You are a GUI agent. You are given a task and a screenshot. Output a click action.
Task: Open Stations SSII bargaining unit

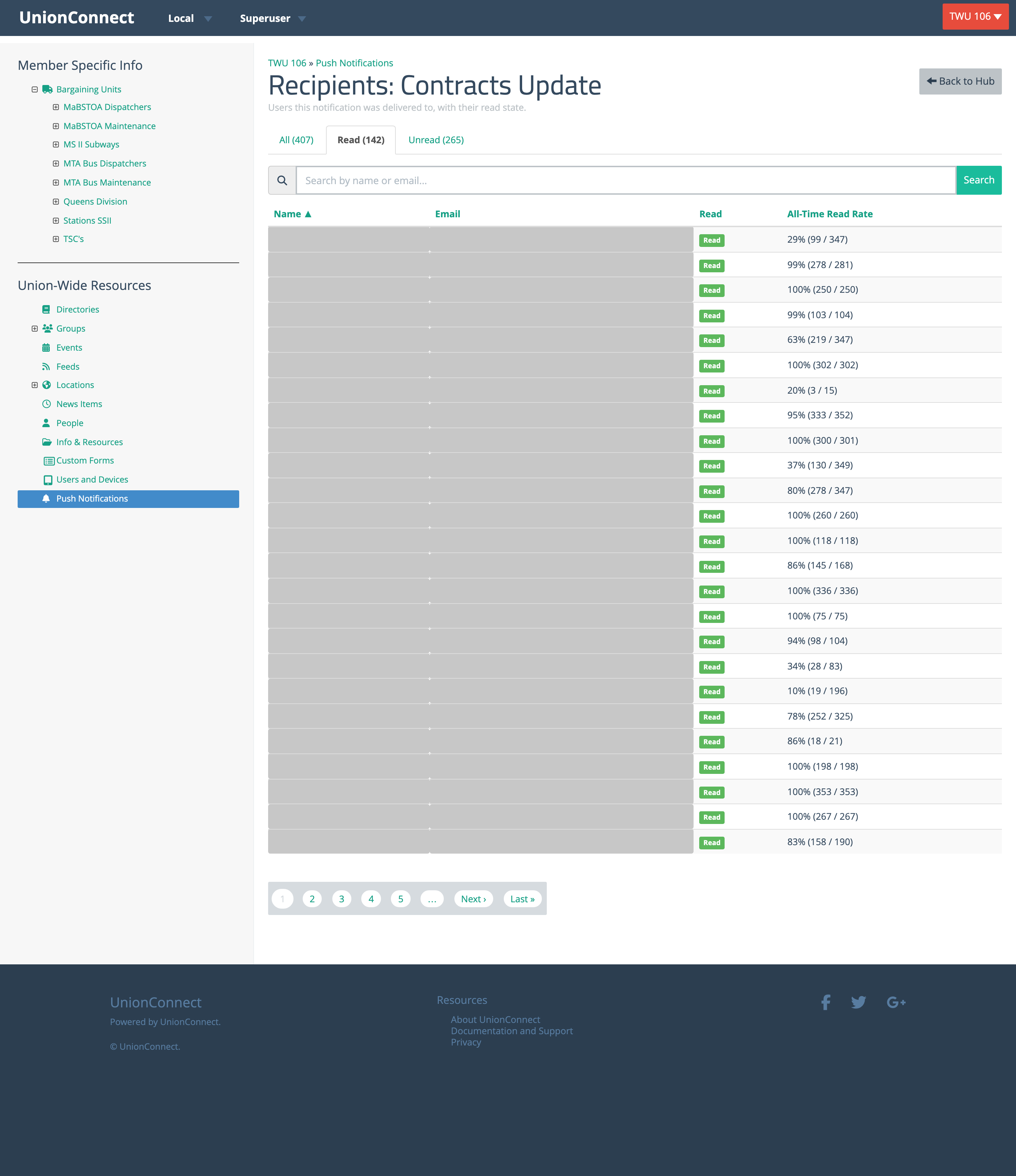pyautogui.click(x=87, y=220)
